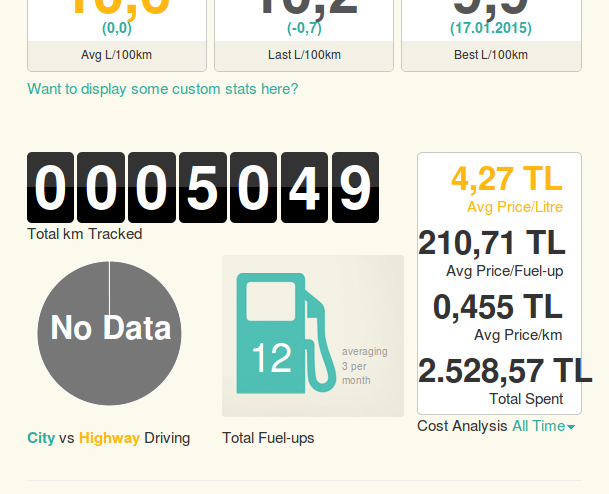The height and width of the screenshot is (494, 609).
Task: Click the Highway legend word
Action: point(109,438)
